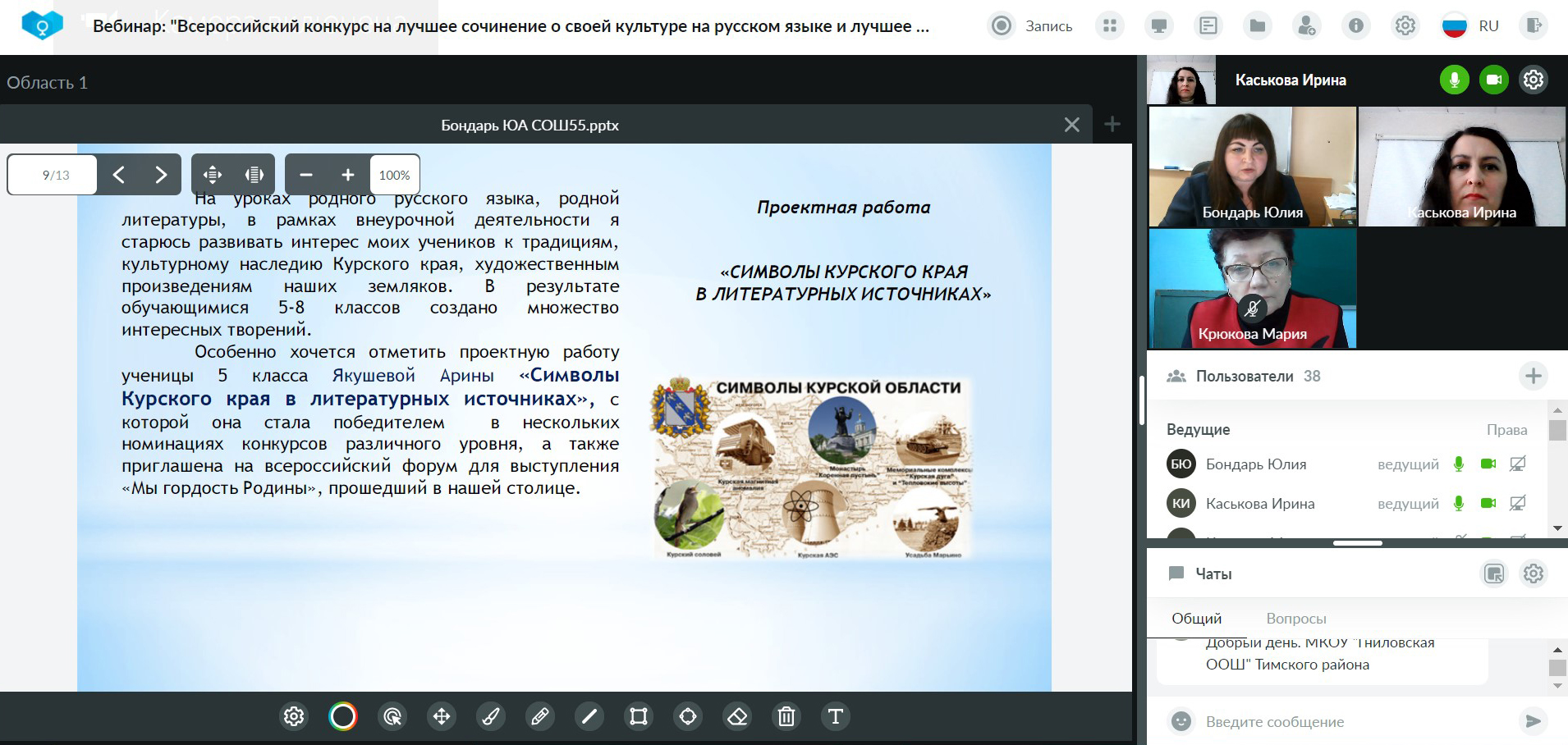Switch to Общий chat tab
Image resolution: width=1568 pixels, height=745 pixels.
point(1196,619)
